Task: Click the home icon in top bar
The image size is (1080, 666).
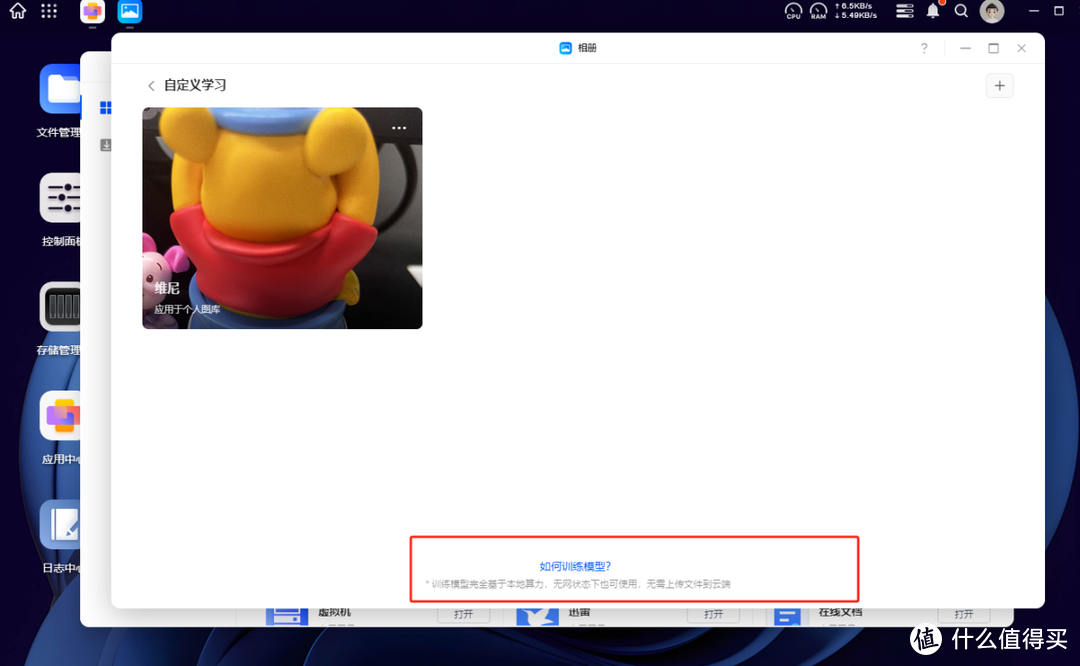Action: coord(17,11)
